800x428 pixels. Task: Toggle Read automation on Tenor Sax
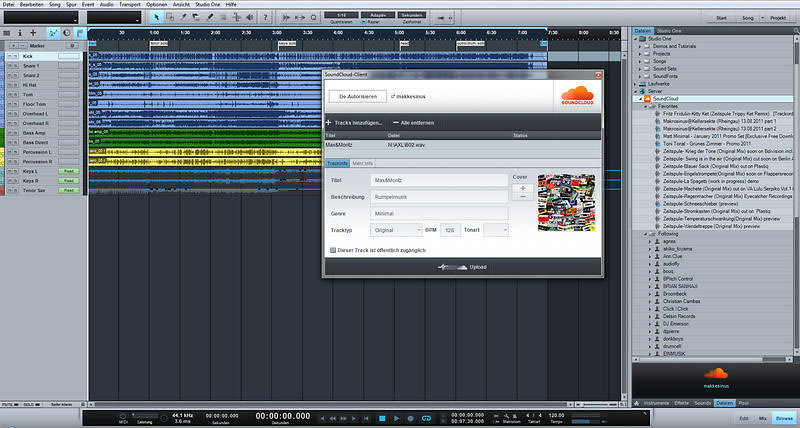click(x=68, y=190)
